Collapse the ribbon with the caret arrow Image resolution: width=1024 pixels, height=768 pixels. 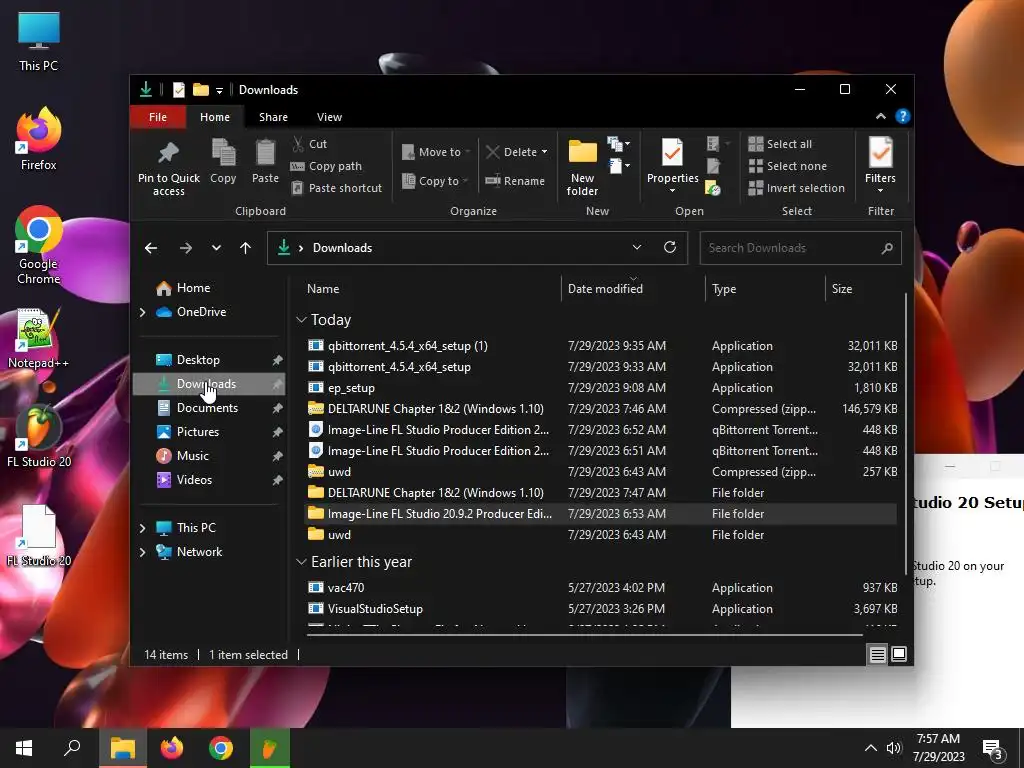point(880,116)
